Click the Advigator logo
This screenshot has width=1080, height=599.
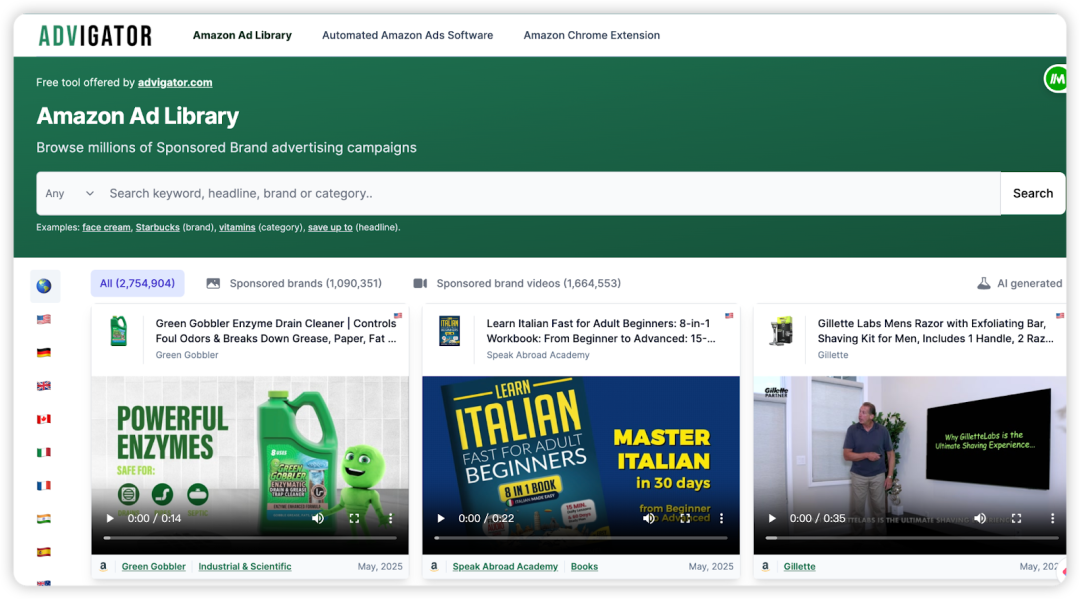click(x=95, y=35)
